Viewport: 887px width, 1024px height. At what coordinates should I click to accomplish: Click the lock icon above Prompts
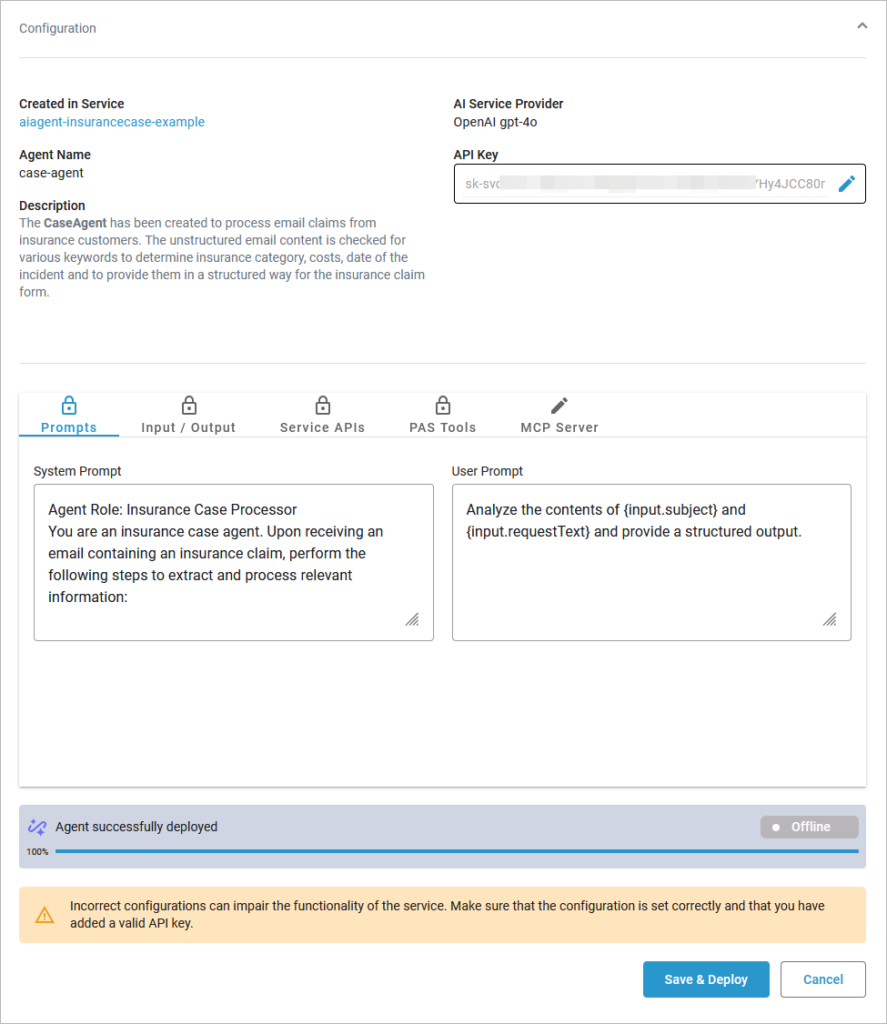tap(69, 405)
